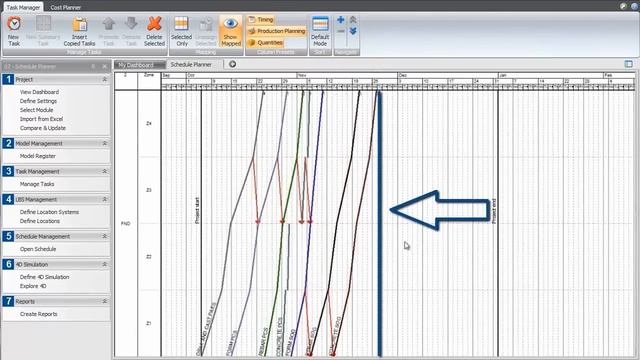Select zone Z3 row label
Screen dimensions: 640x360
149,190
